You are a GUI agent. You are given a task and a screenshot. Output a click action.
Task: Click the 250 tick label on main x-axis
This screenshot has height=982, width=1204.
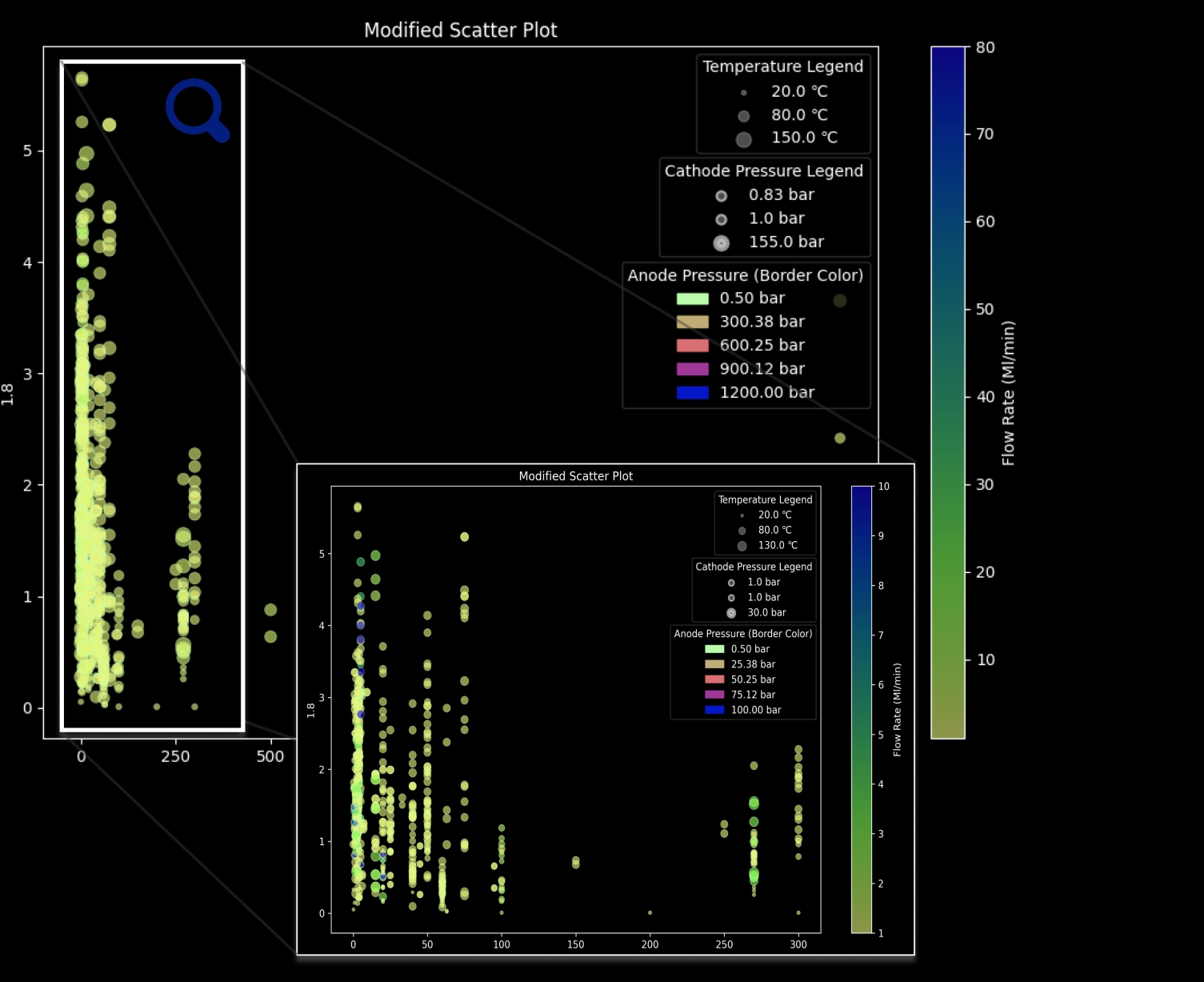[x=175, y=757]
